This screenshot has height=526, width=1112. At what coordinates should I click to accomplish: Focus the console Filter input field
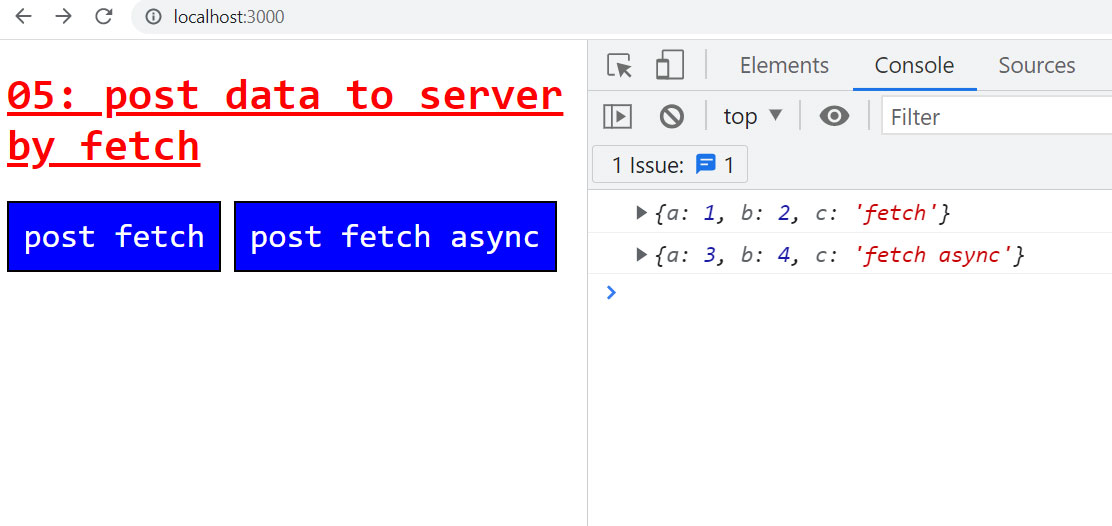click(x=995, y=117)
